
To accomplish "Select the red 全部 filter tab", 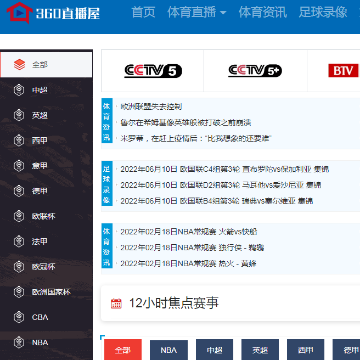I will [x=123, y=350].
